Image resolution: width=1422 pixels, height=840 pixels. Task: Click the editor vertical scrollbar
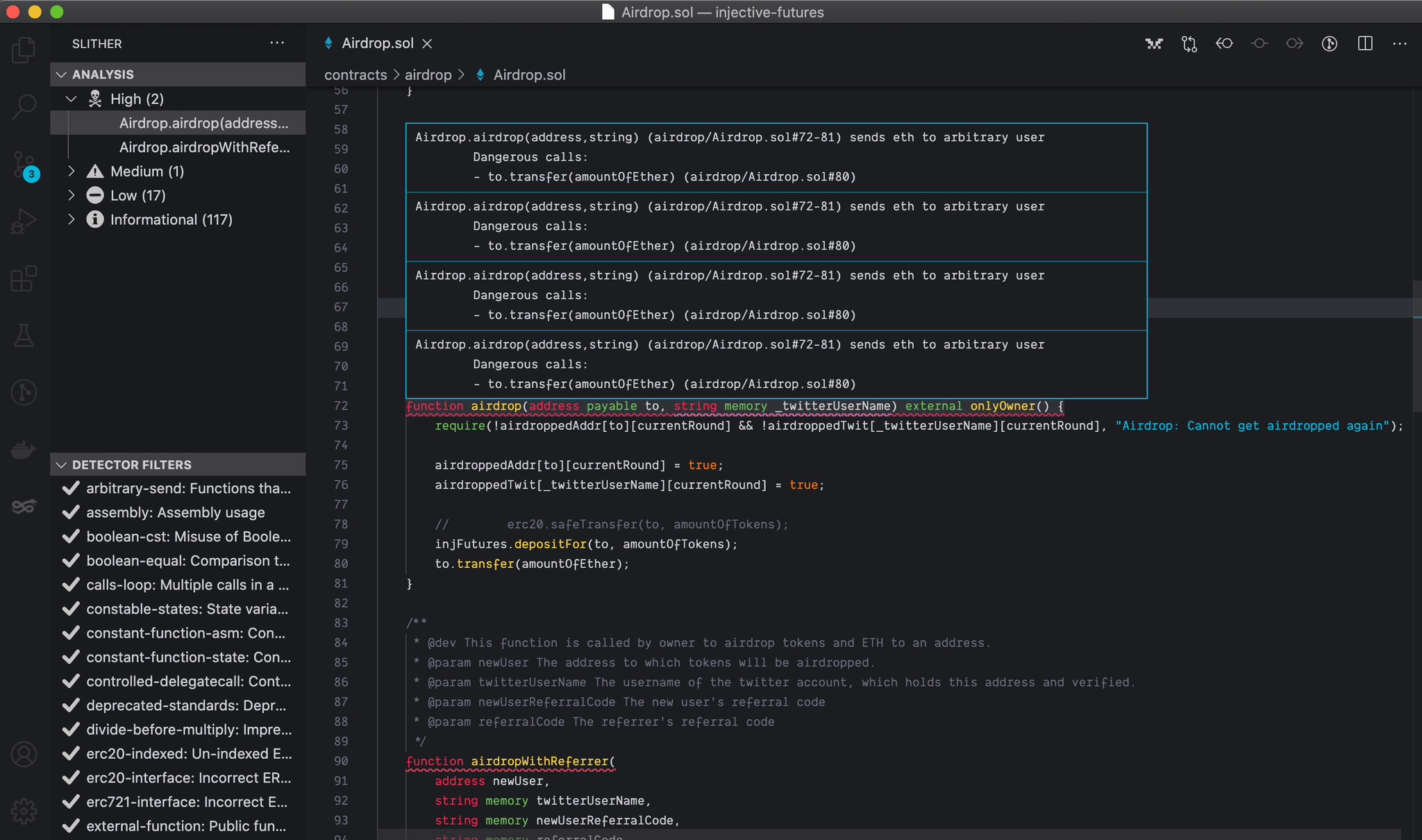click(x=1417, y=347)
